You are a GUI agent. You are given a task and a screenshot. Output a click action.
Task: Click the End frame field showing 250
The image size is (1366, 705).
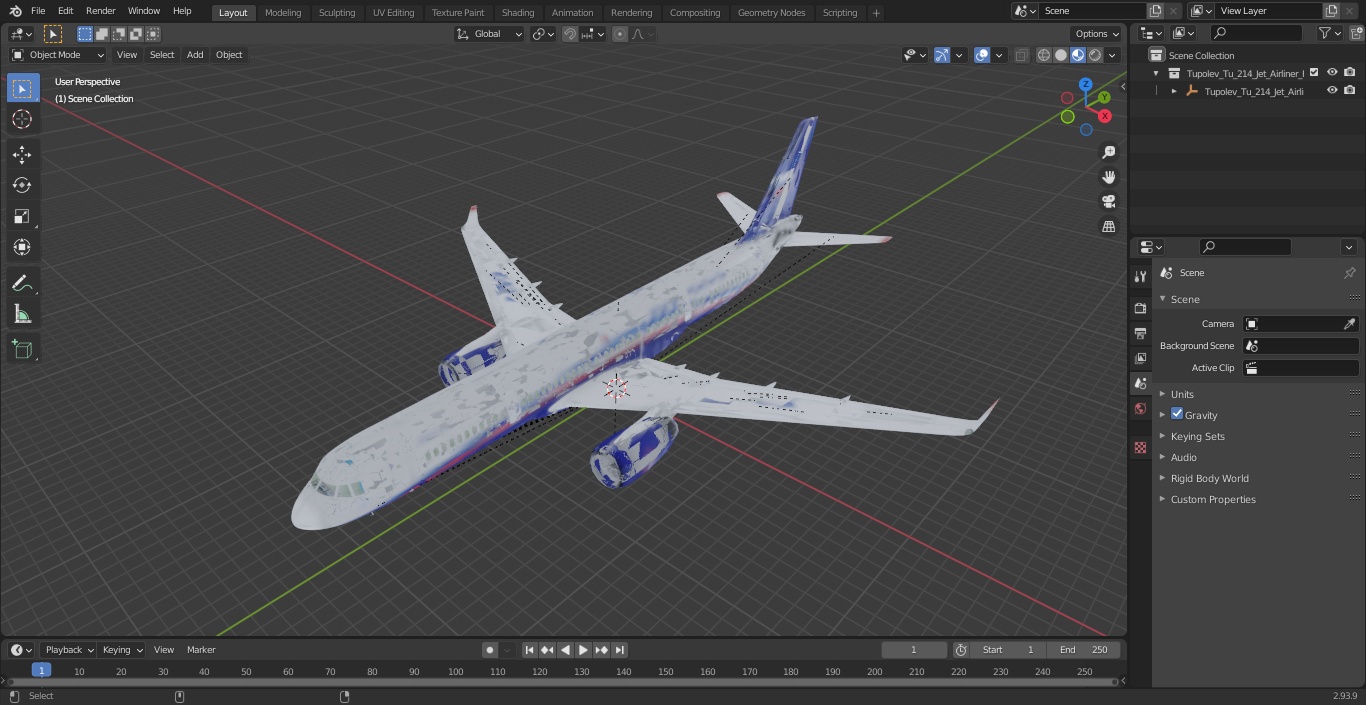1083,650
